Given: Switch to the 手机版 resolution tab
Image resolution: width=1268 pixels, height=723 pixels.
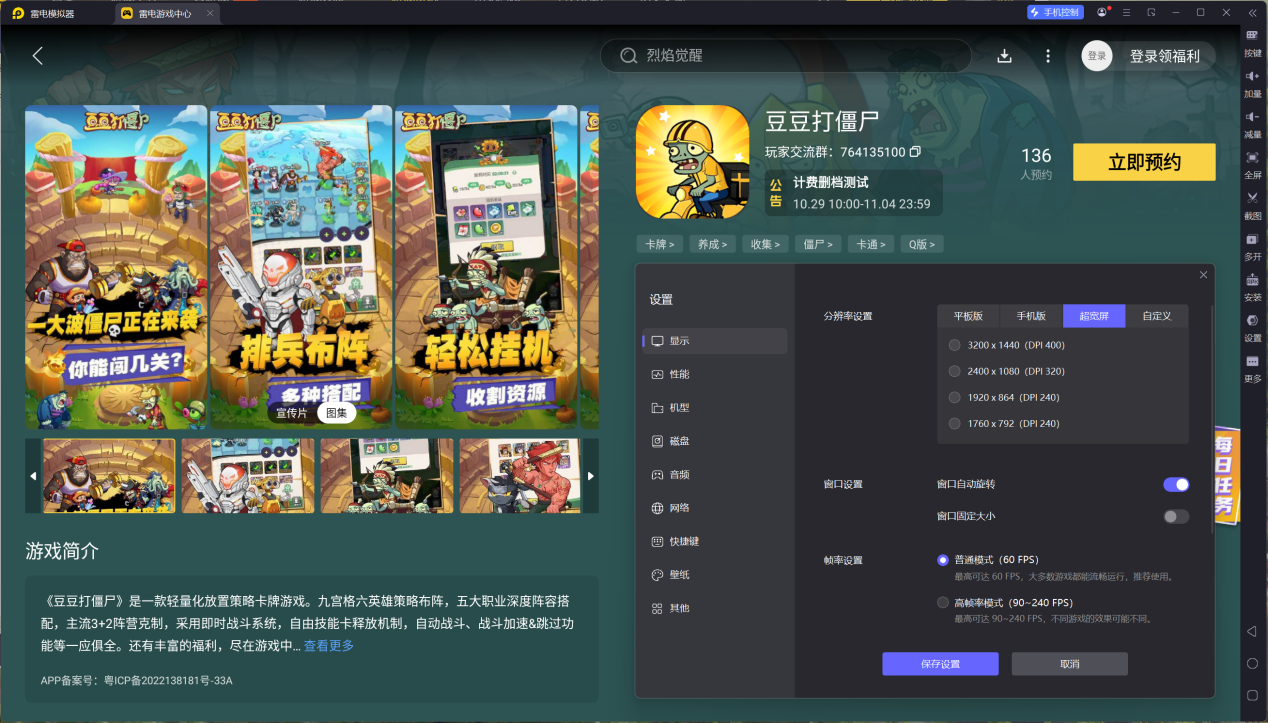Looking at the screenshot, I should [x=1031, y=316].
